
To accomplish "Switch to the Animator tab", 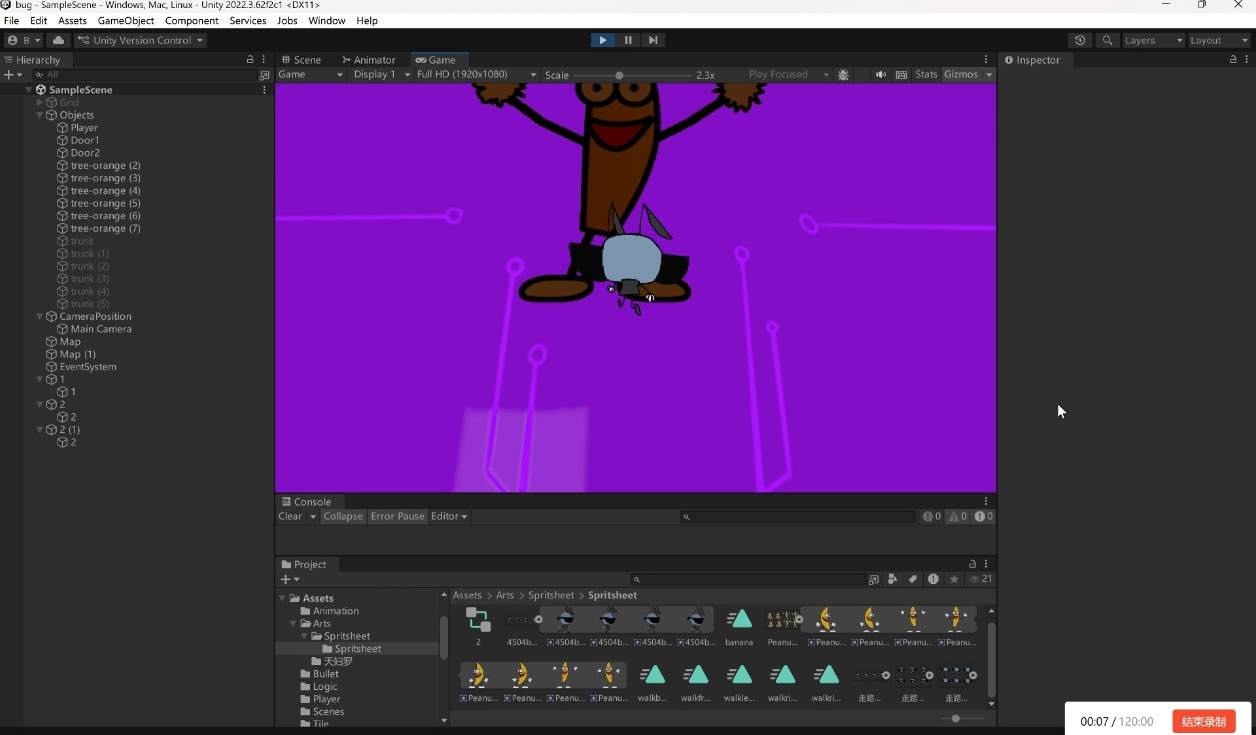I will tap(369, 60).
